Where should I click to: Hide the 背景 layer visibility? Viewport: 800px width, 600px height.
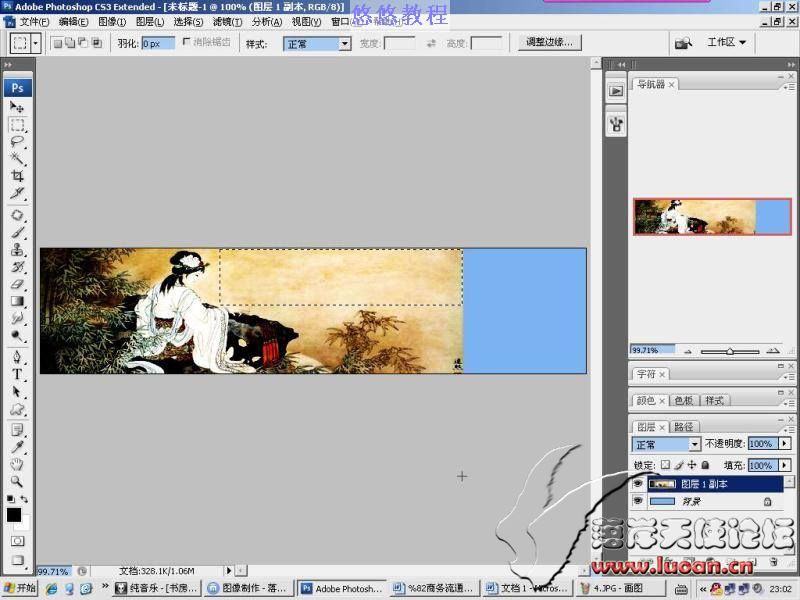[x=638, y=501]
